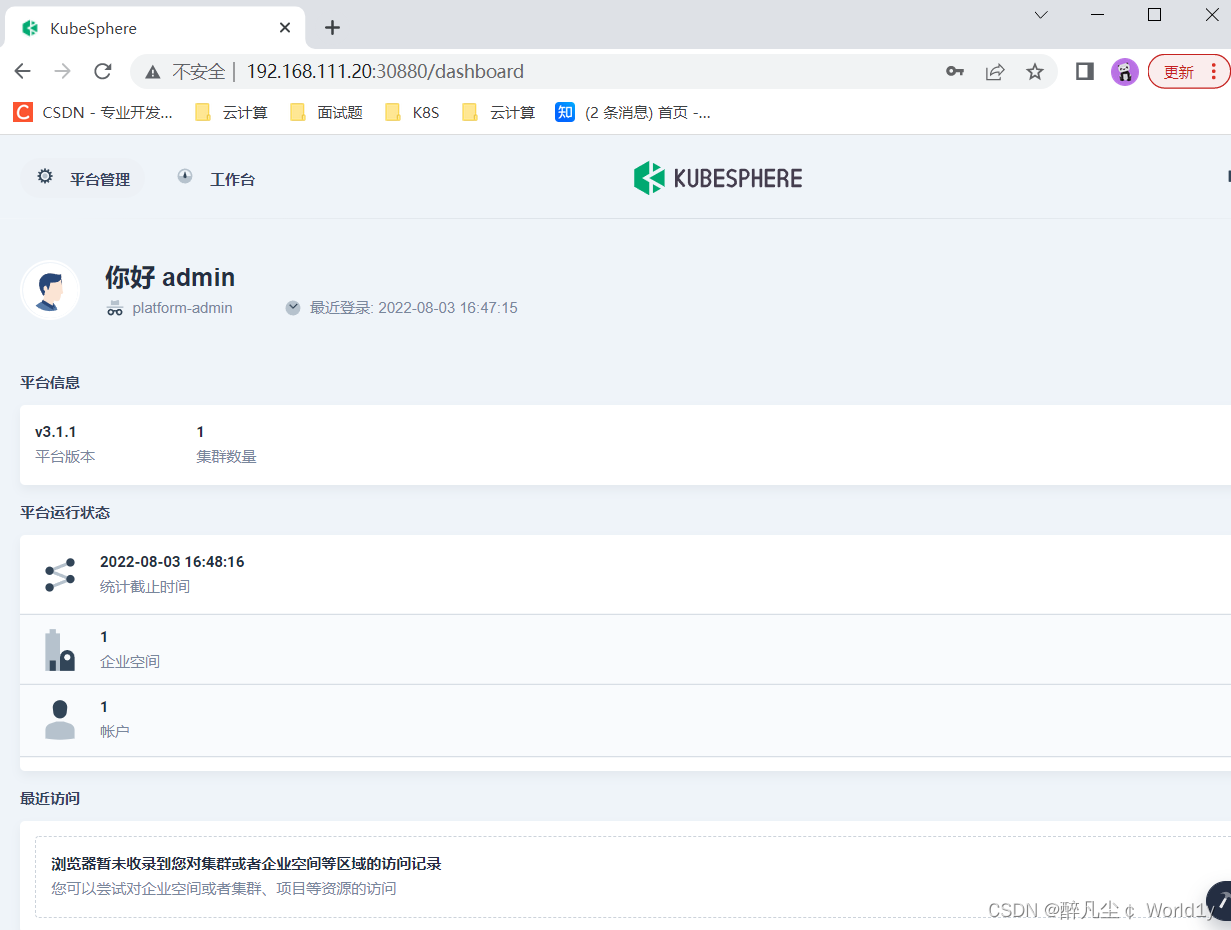Click the 更新 update button
This screenshot has height=930, width=1231.
tap(1179, 72)
